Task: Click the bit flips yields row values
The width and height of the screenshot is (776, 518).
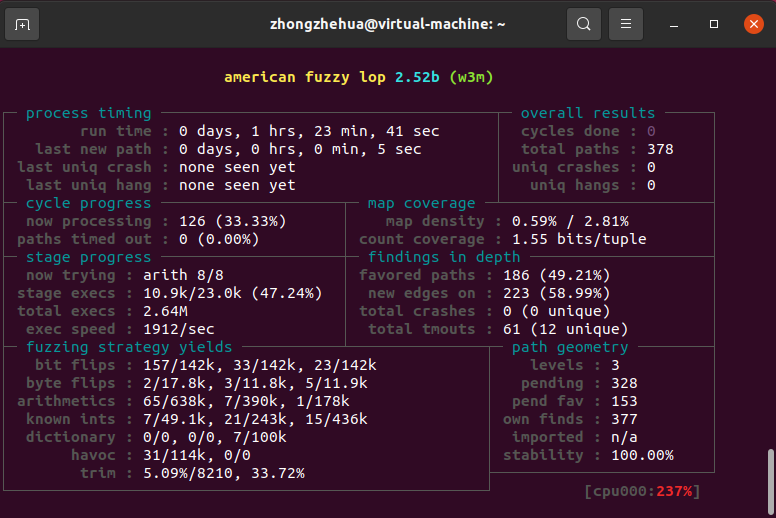Action: [259, 365]
